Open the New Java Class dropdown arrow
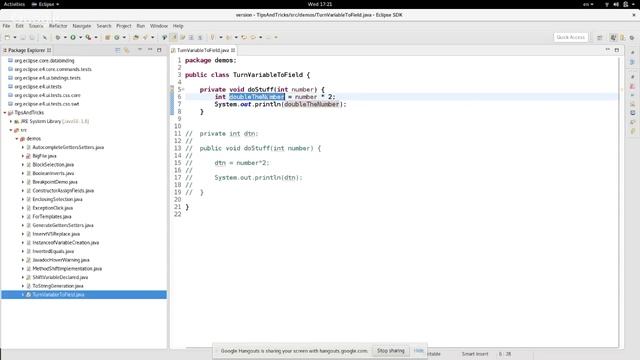Viewport: 640px width, 360px height. pos(124,37)
